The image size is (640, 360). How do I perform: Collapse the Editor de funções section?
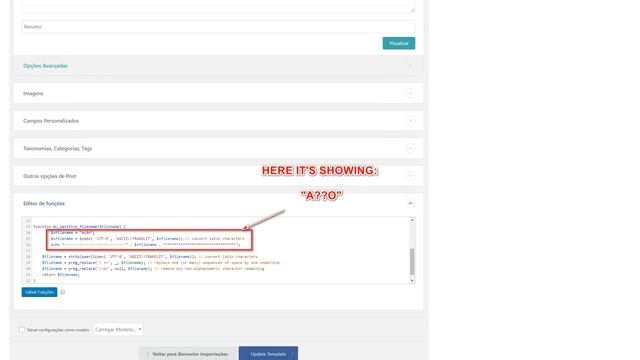click(x=410, y=203)
